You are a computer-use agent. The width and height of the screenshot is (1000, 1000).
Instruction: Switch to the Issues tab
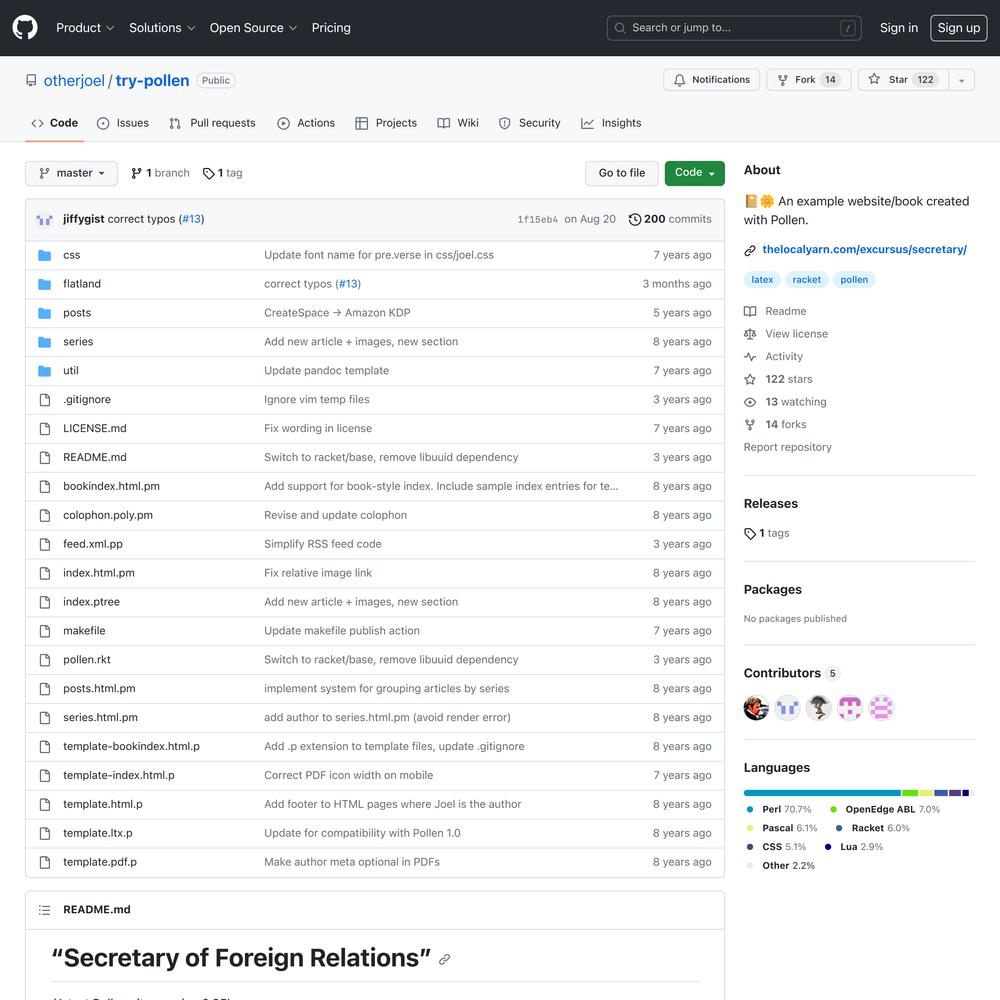coord(122,123)
